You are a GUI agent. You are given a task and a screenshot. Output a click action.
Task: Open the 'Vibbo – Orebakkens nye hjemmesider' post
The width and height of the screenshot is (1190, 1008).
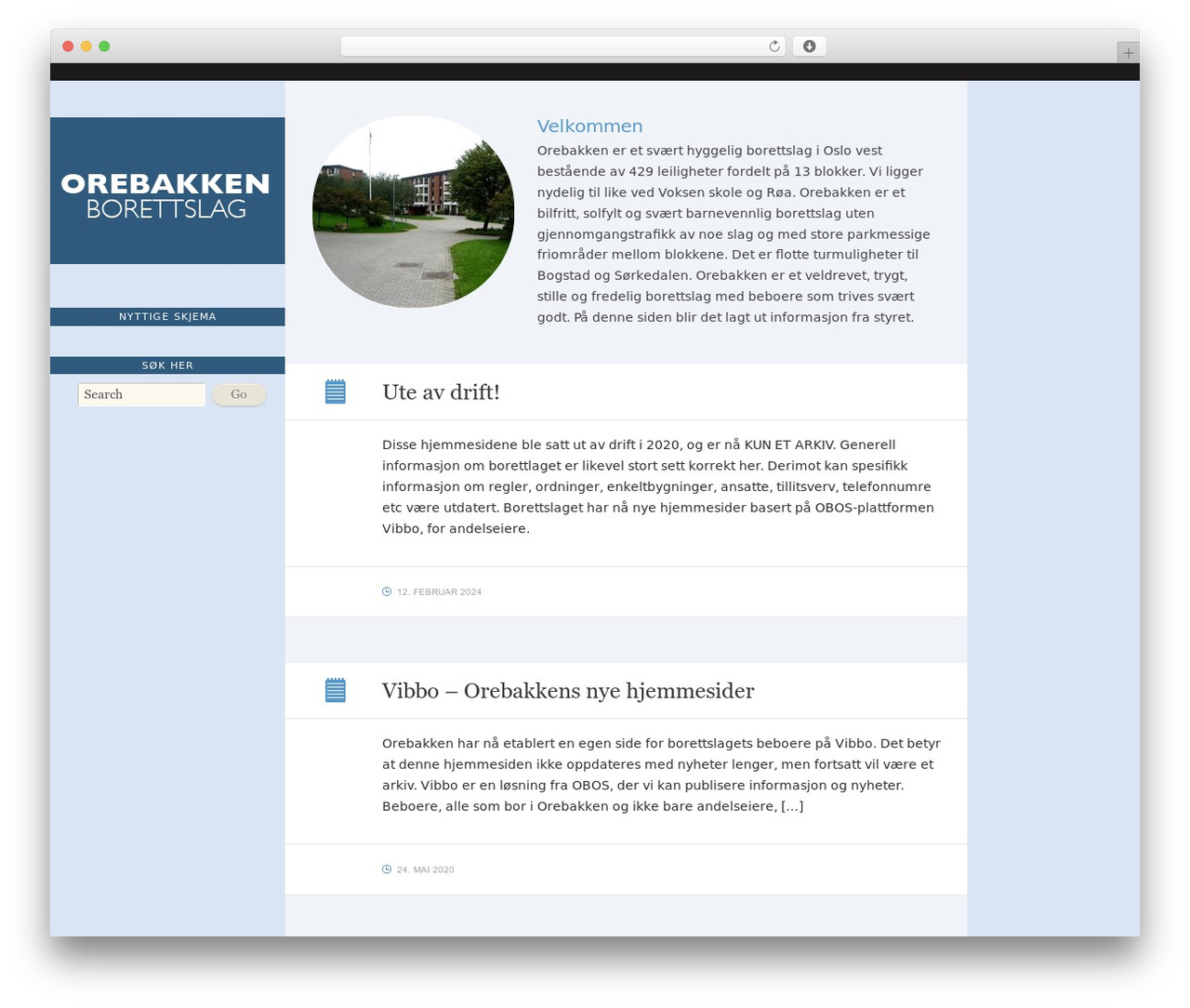click(x=568, y=691)
